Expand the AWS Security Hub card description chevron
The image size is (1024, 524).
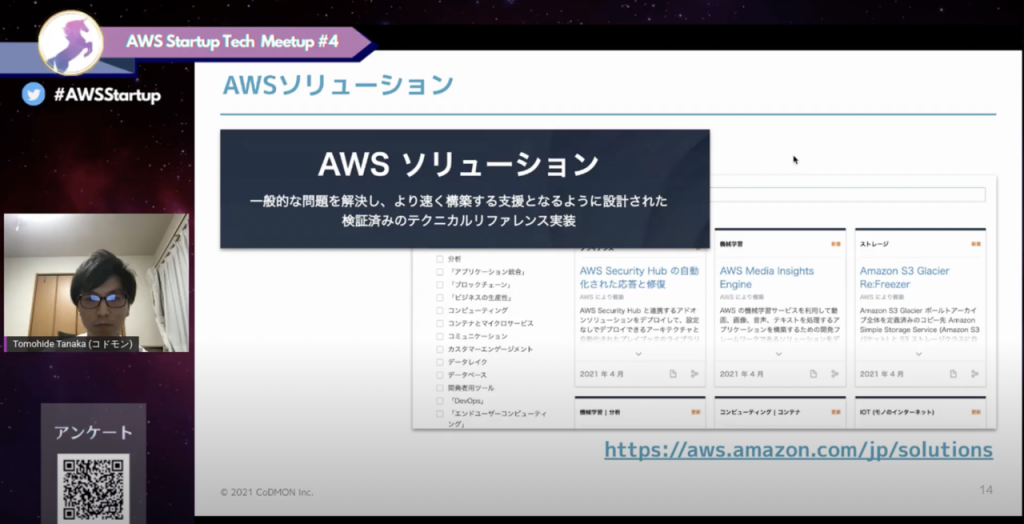(x=639, y=354)
